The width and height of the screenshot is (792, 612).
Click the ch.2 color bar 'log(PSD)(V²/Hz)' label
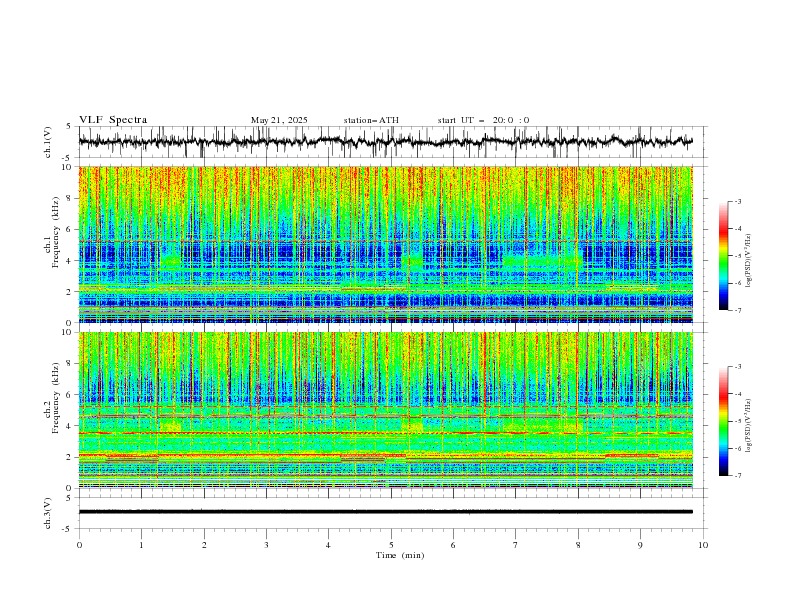[x=749, y=425]
